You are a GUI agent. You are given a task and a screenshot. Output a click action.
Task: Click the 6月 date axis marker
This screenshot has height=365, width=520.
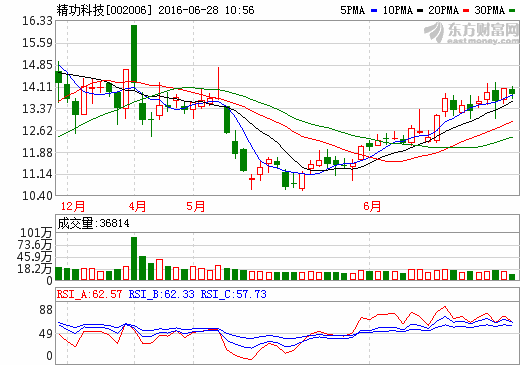(x=372, y=206)
